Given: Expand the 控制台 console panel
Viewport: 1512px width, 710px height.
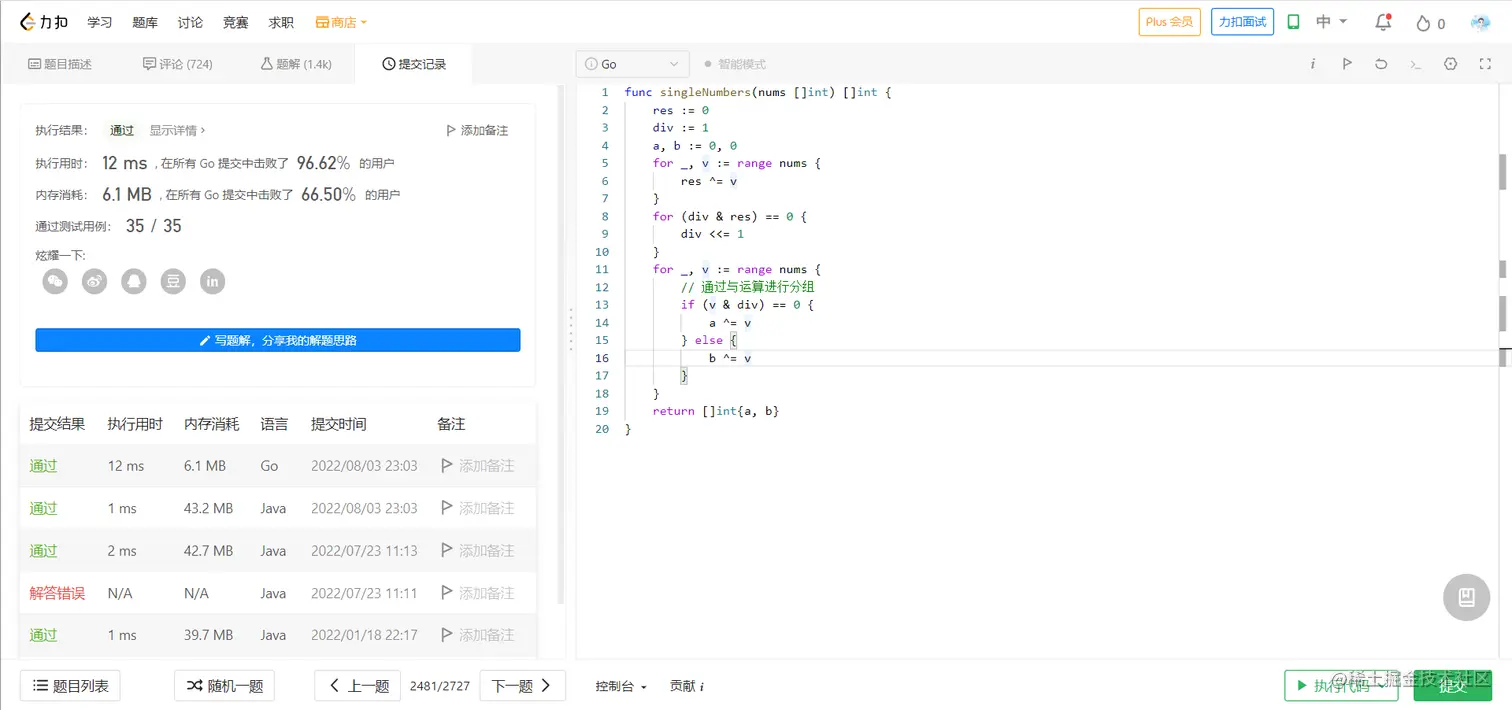Looking at the screenshot, I should tap(621, 686).
